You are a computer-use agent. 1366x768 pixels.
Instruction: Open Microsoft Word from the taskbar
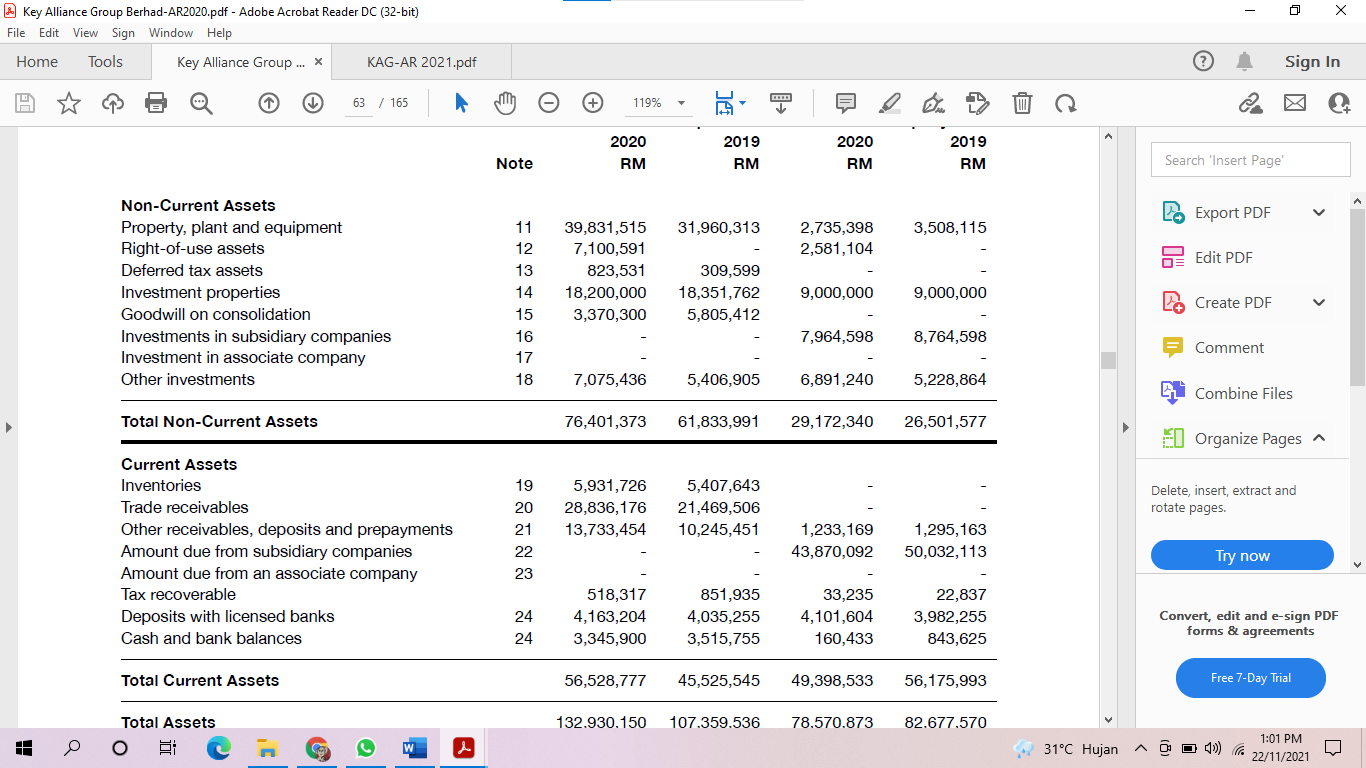tap(414, 748)
